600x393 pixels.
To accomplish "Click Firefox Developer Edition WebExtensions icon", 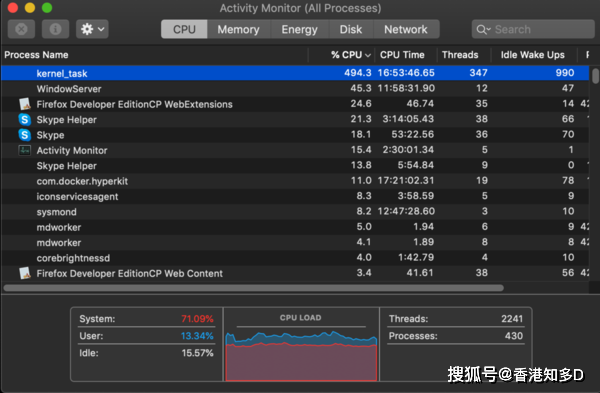I will tap(25, 104).
